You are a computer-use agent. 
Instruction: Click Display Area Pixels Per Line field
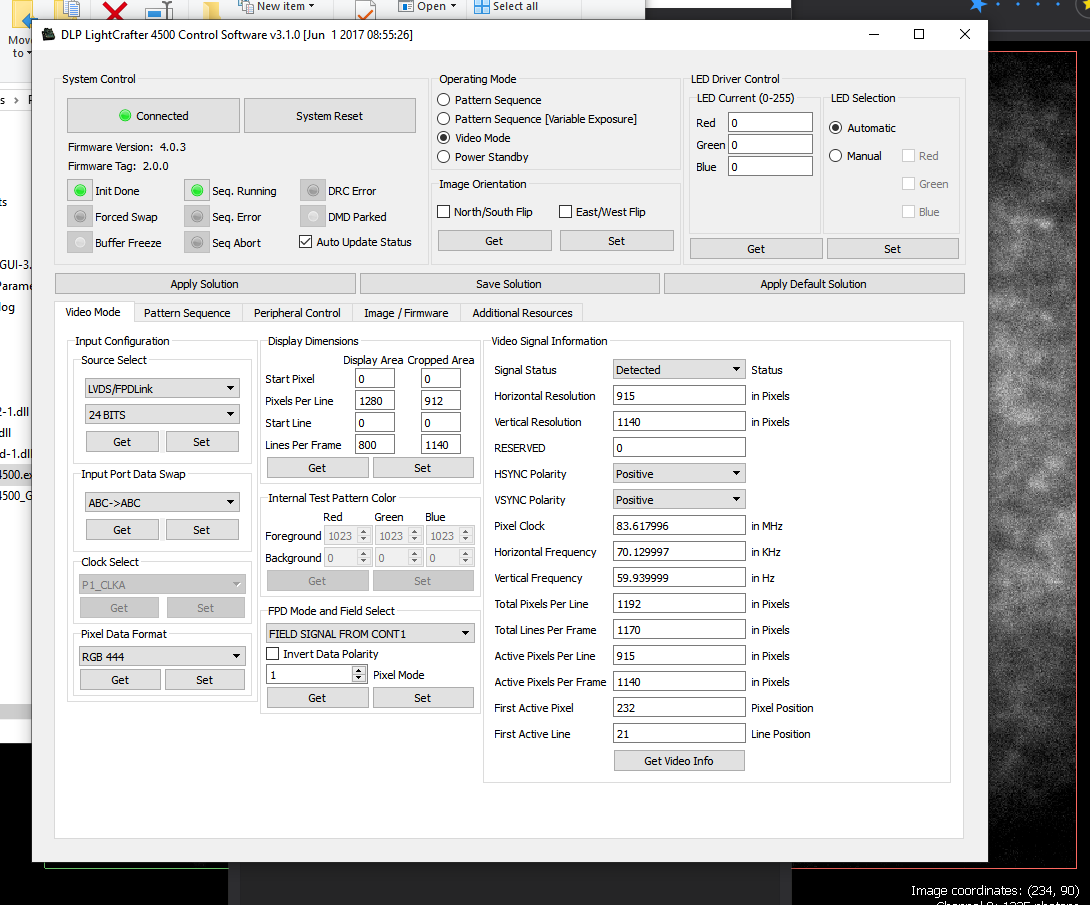coord(375,400)
